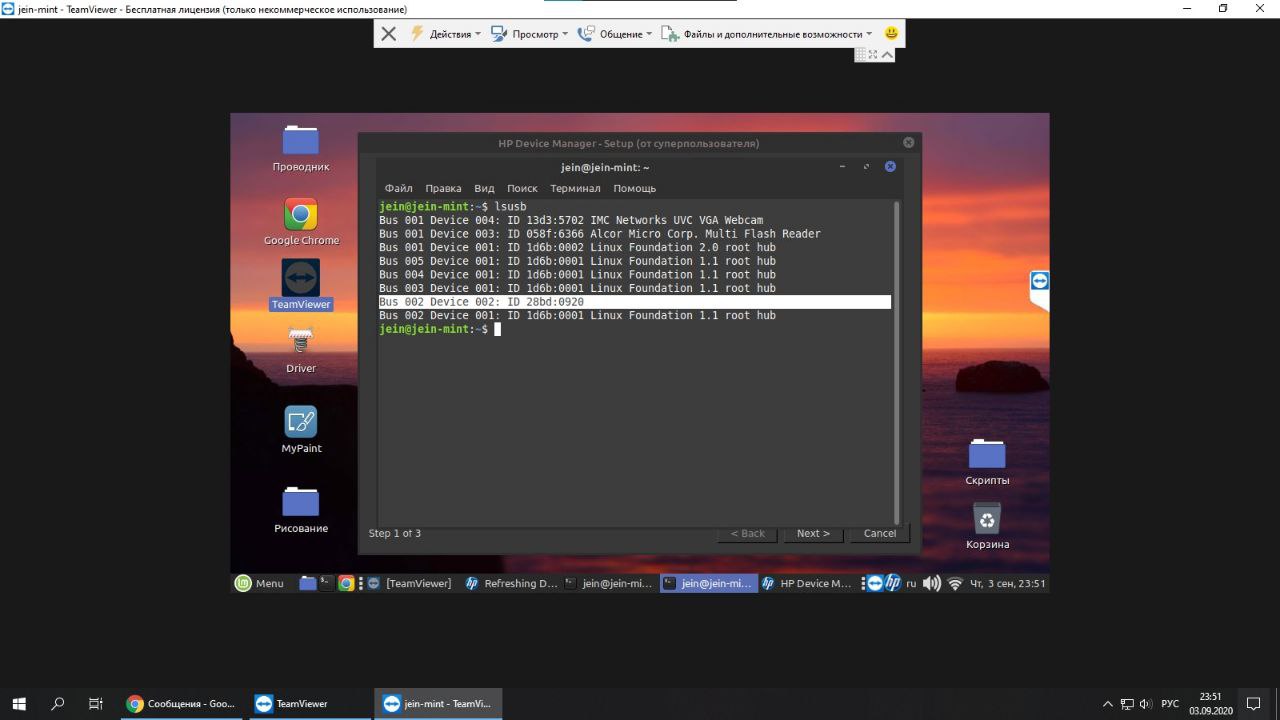Expand the Общение dropdown menu
Viewport: 1280px width, 720px height.
pyautogui.click(x=614, y=34)
